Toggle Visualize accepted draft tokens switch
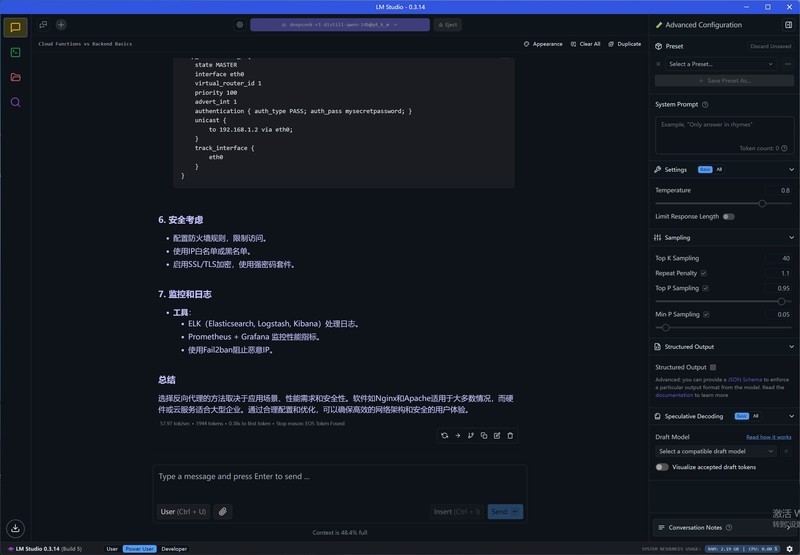Image resolution: width=800 pixels, height=555 pixels. coord(662,467)
